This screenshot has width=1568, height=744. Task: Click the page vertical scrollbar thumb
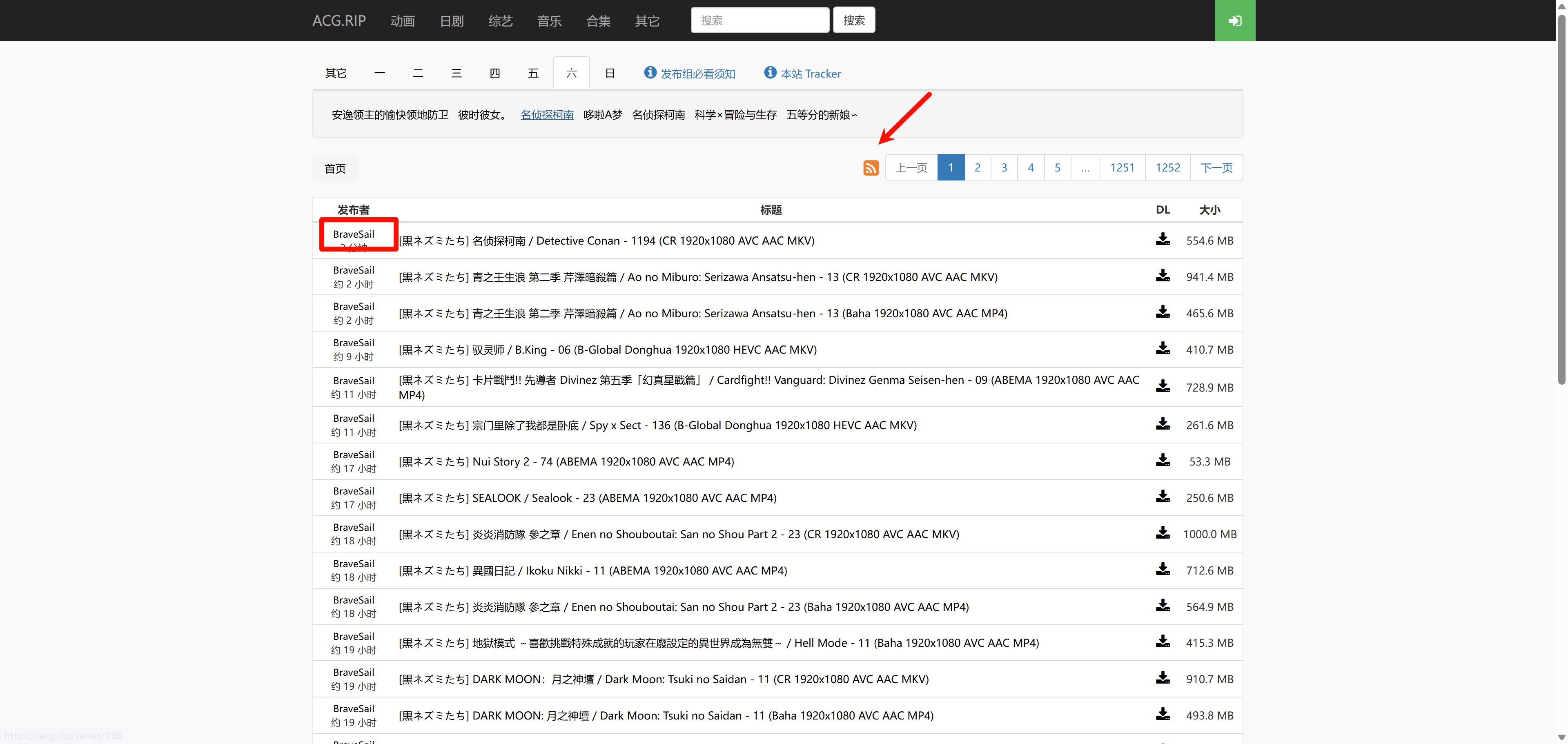(1561, 201)
